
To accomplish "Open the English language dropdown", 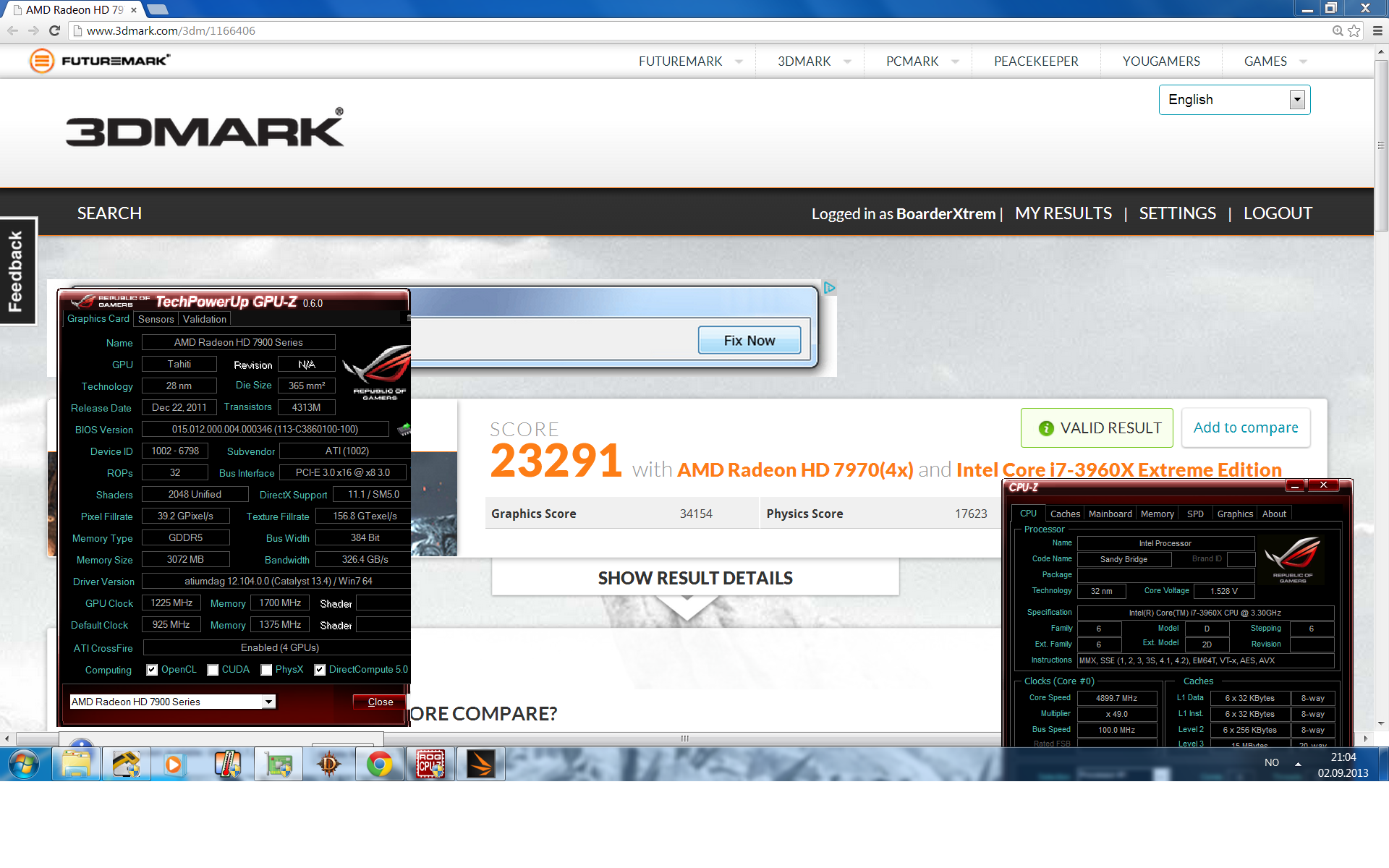I will 1234,100.
